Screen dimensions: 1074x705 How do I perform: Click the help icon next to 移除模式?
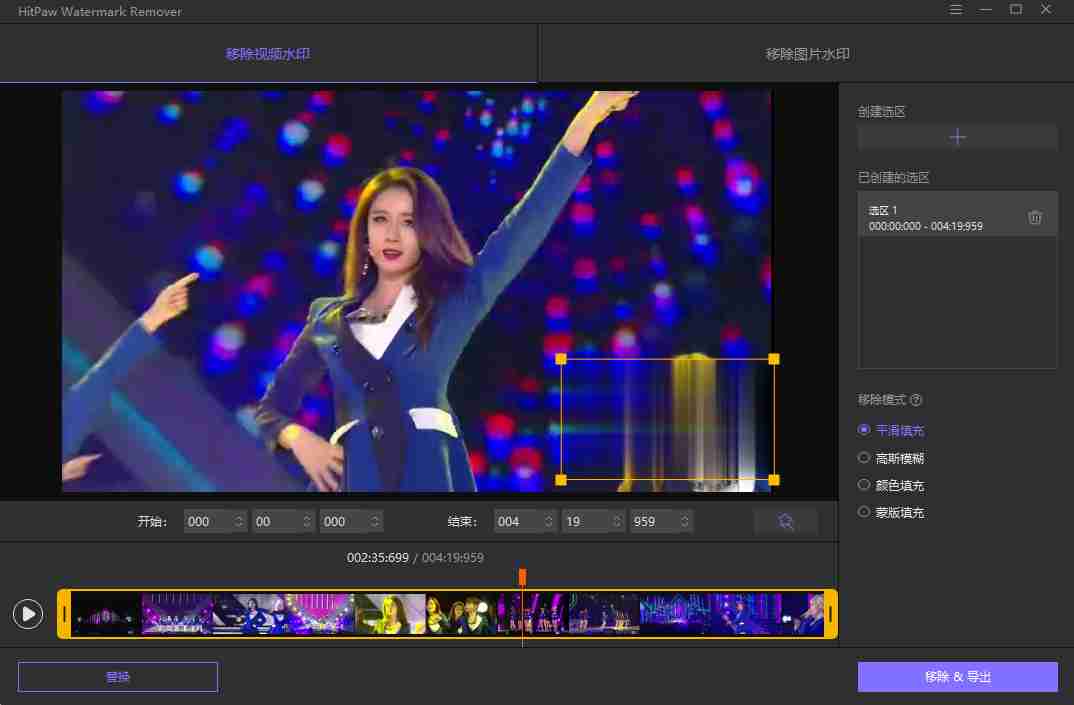(916, 400)
